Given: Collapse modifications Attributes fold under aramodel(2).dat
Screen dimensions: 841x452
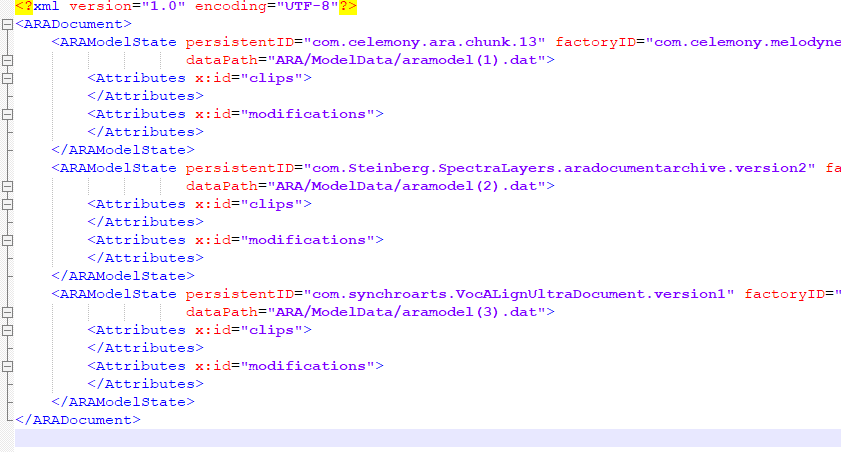Looking at the screenshot, I should (x=8, y=240).
